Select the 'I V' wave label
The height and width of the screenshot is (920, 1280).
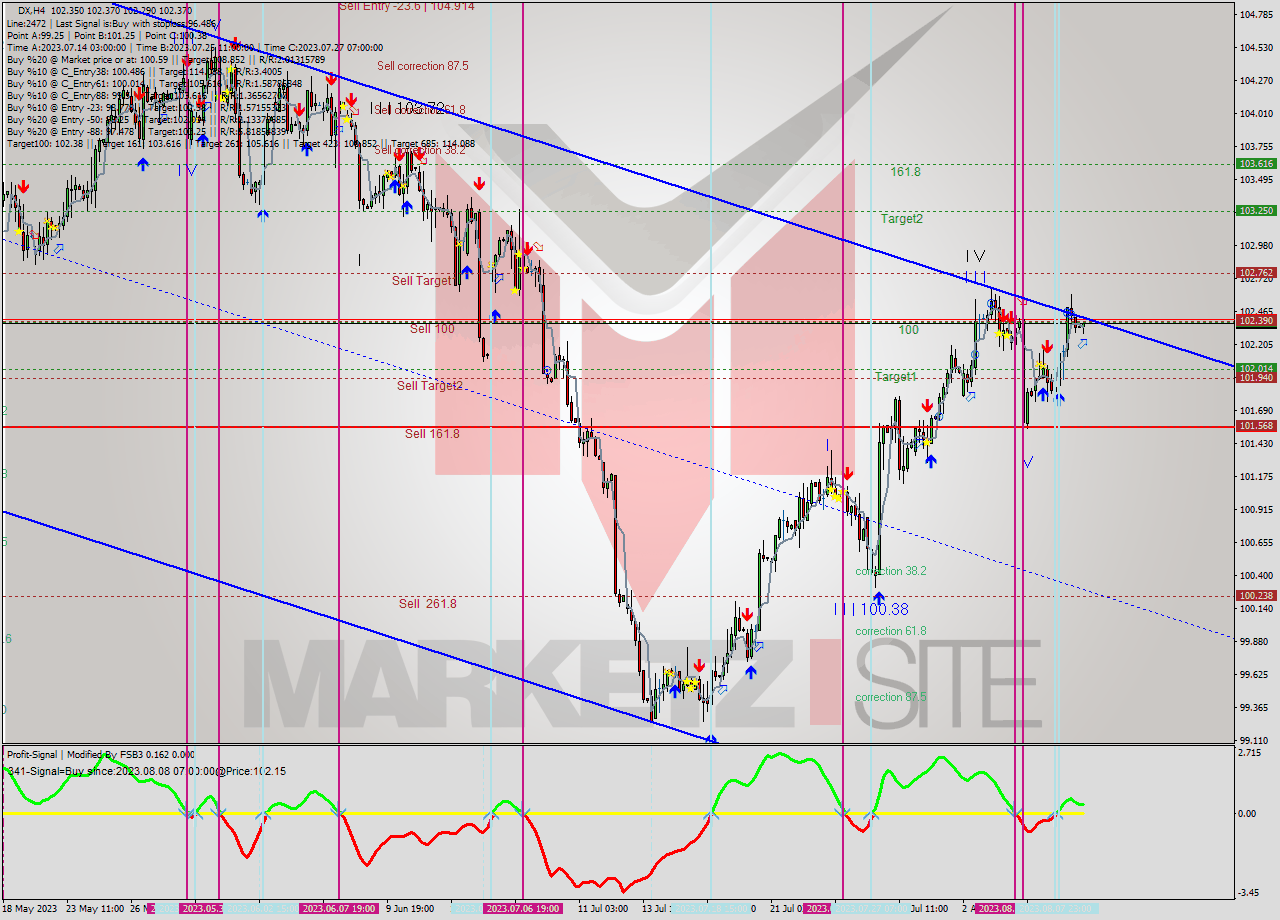pos(975,256)
